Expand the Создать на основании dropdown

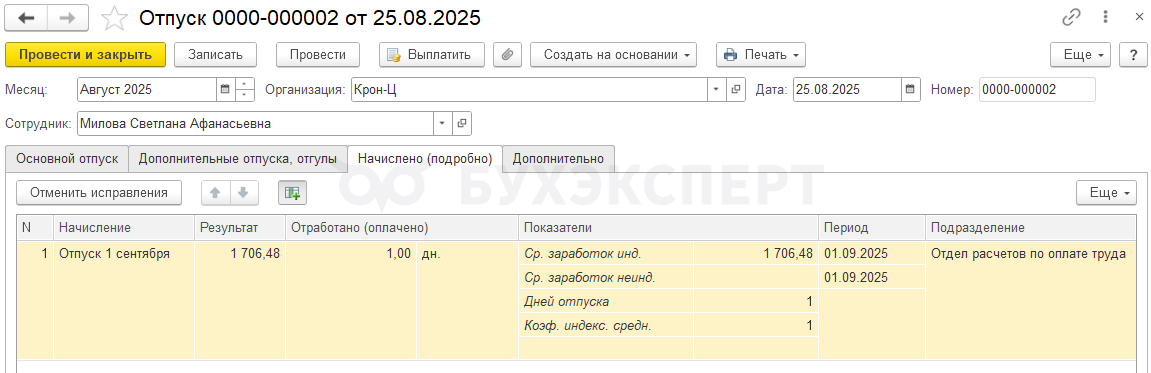point(613,54)
